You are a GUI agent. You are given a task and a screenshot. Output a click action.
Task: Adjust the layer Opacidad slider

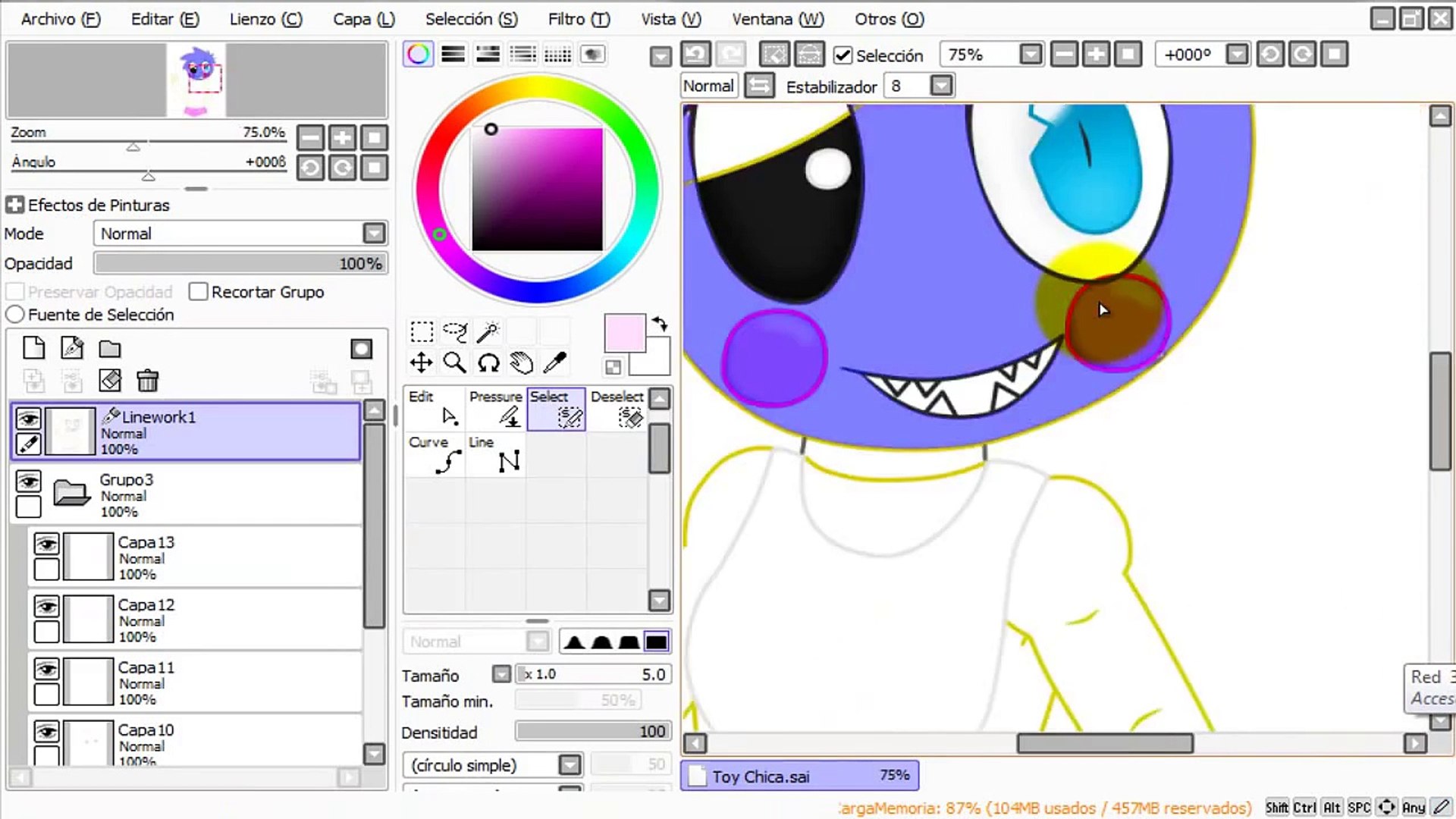pos(240,263)
